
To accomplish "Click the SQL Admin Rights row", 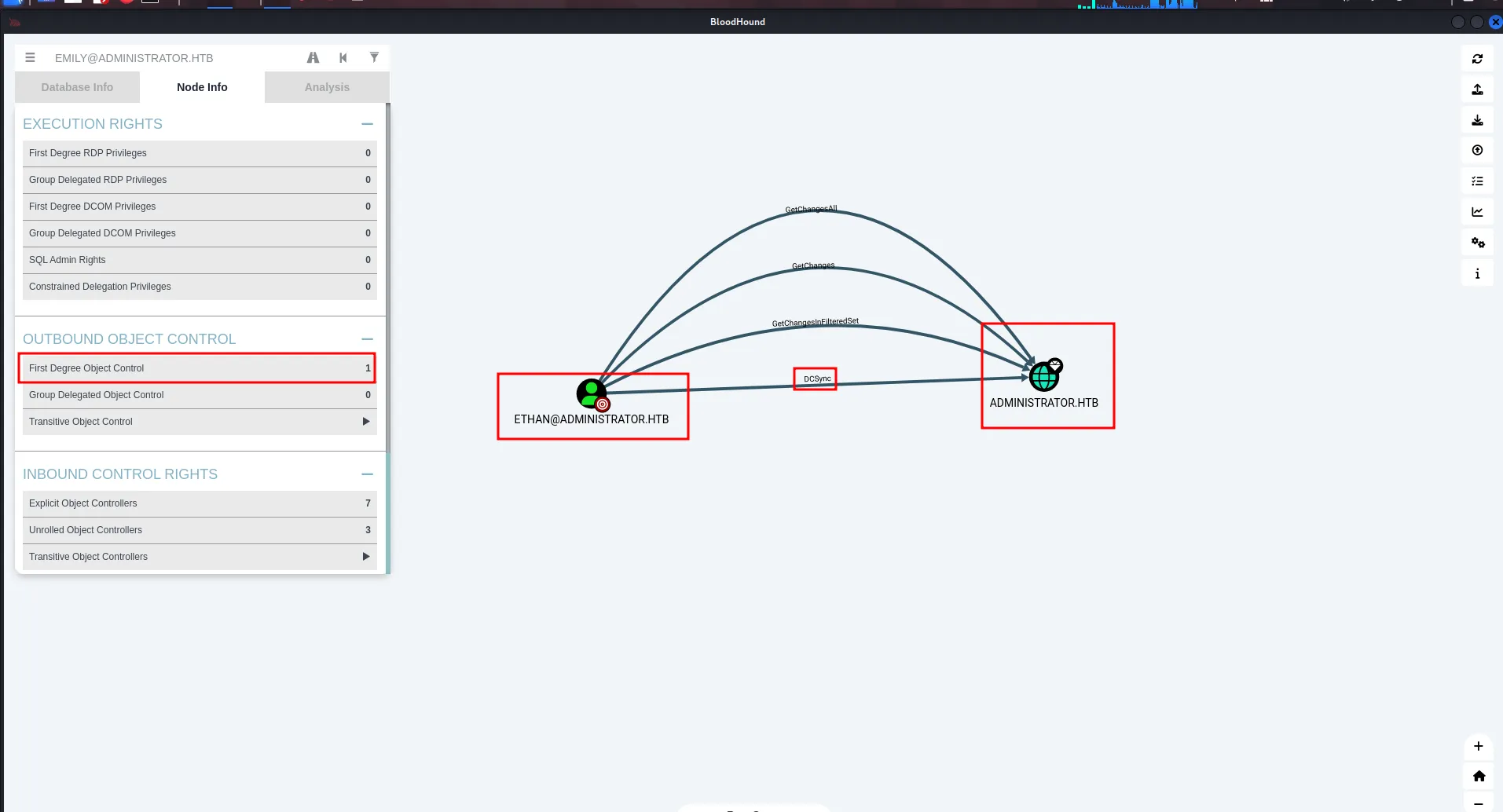I will pyautogui.click(x=200, y=260).
